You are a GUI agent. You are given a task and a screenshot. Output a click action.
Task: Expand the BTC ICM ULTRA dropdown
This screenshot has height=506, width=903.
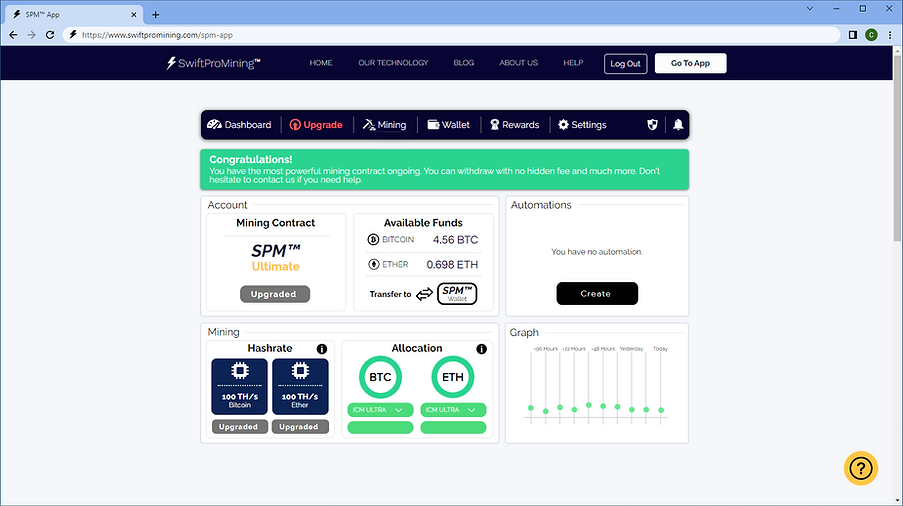pos(380,410)
